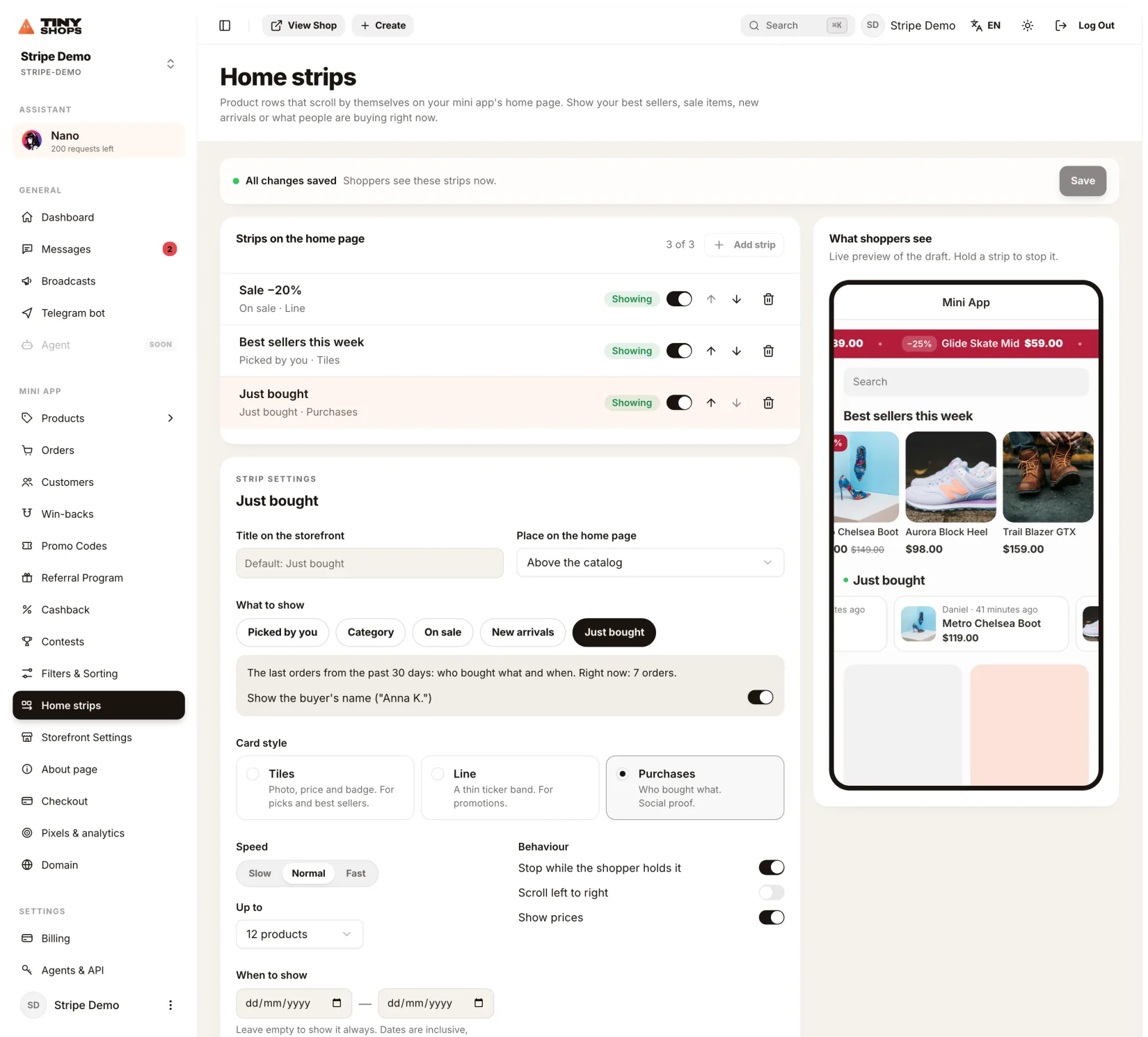Toggle light/dark theme sun icon

click(x=1027, y=26)
